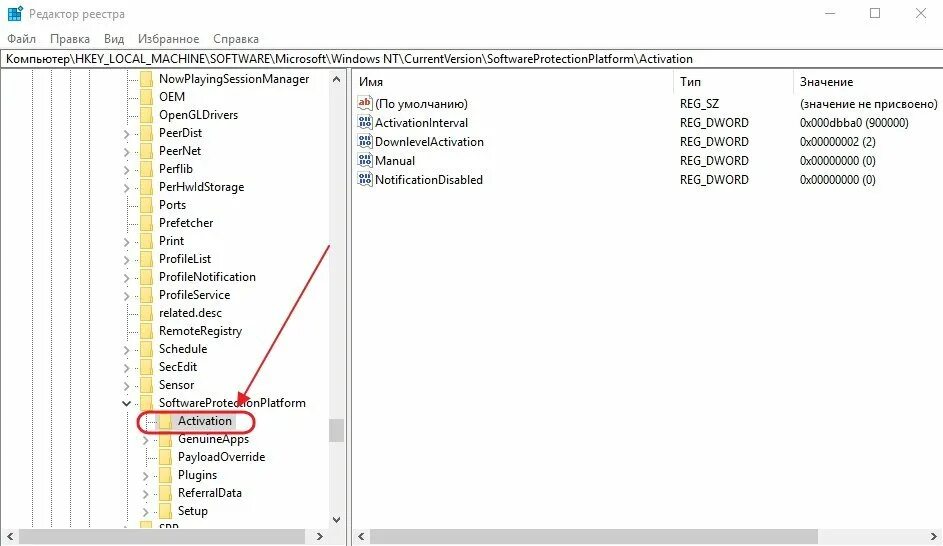This screenshot has width=943, height=546.
Task: Click the Sensor folder icon
Action: point(146,385)
